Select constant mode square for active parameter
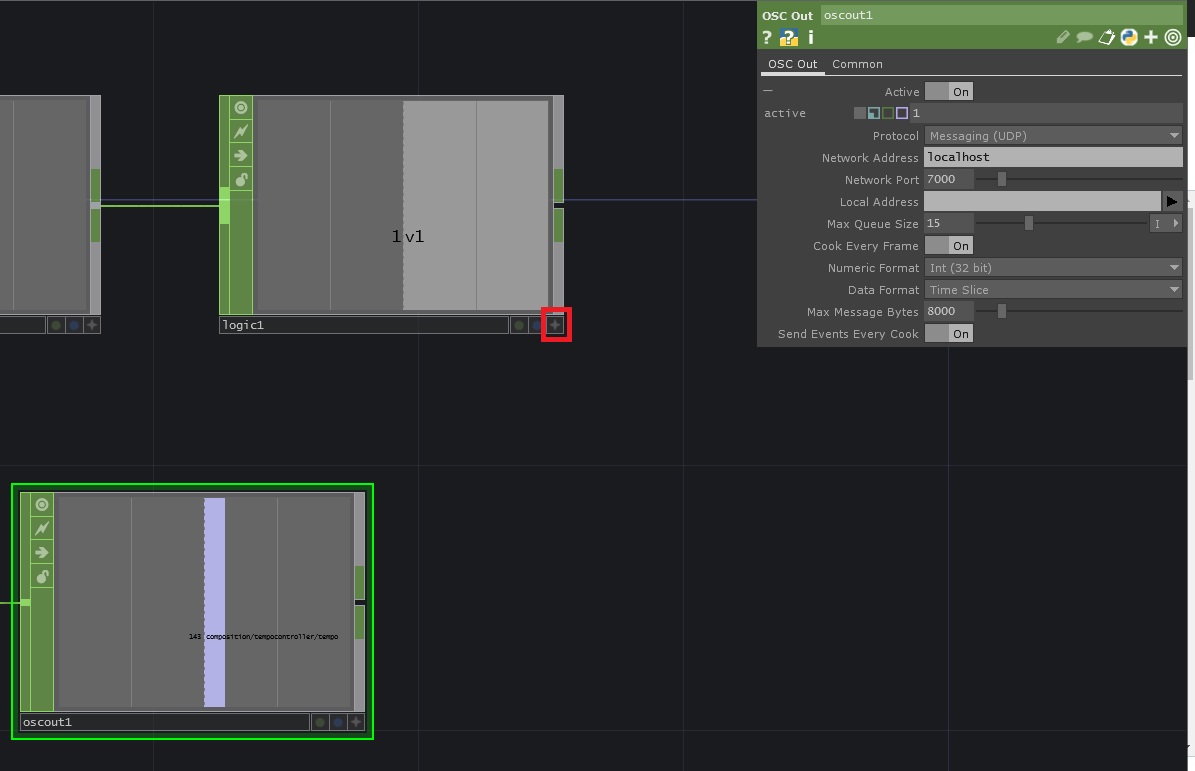1195x771 pixels. point(860,114)
